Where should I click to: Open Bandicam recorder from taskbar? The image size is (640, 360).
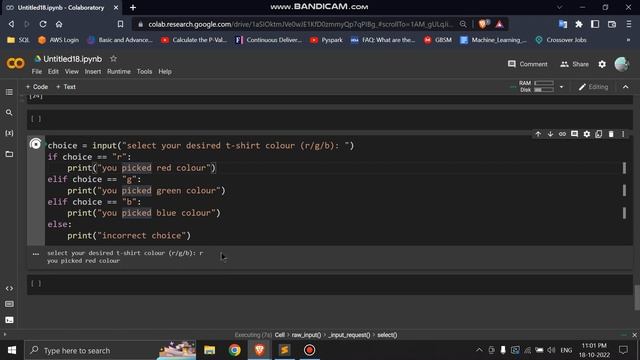click(309, 350)
